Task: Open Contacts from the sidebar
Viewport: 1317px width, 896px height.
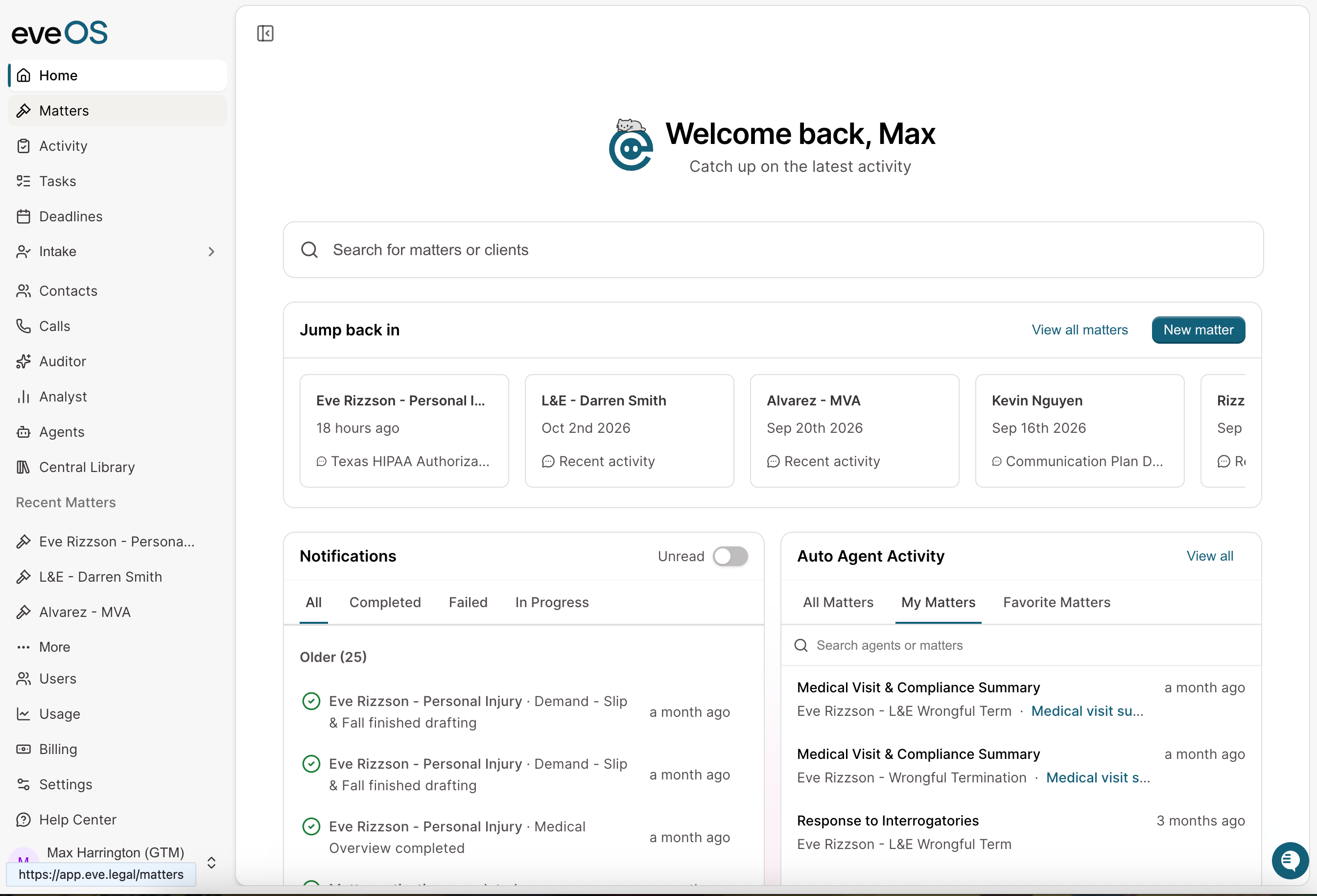Action: pyautogui.click(x=118, y=291)
